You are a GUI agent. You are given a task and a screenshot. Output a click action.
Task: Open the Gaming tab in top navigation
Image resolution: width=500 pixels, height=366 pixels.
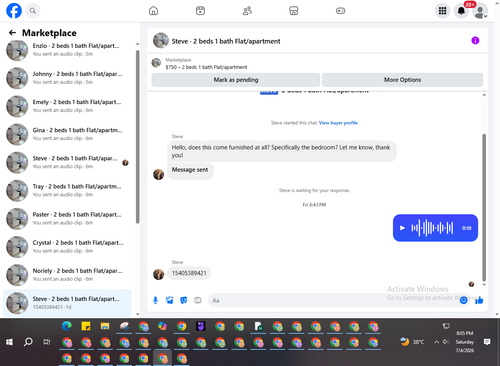tap(340, 11)
